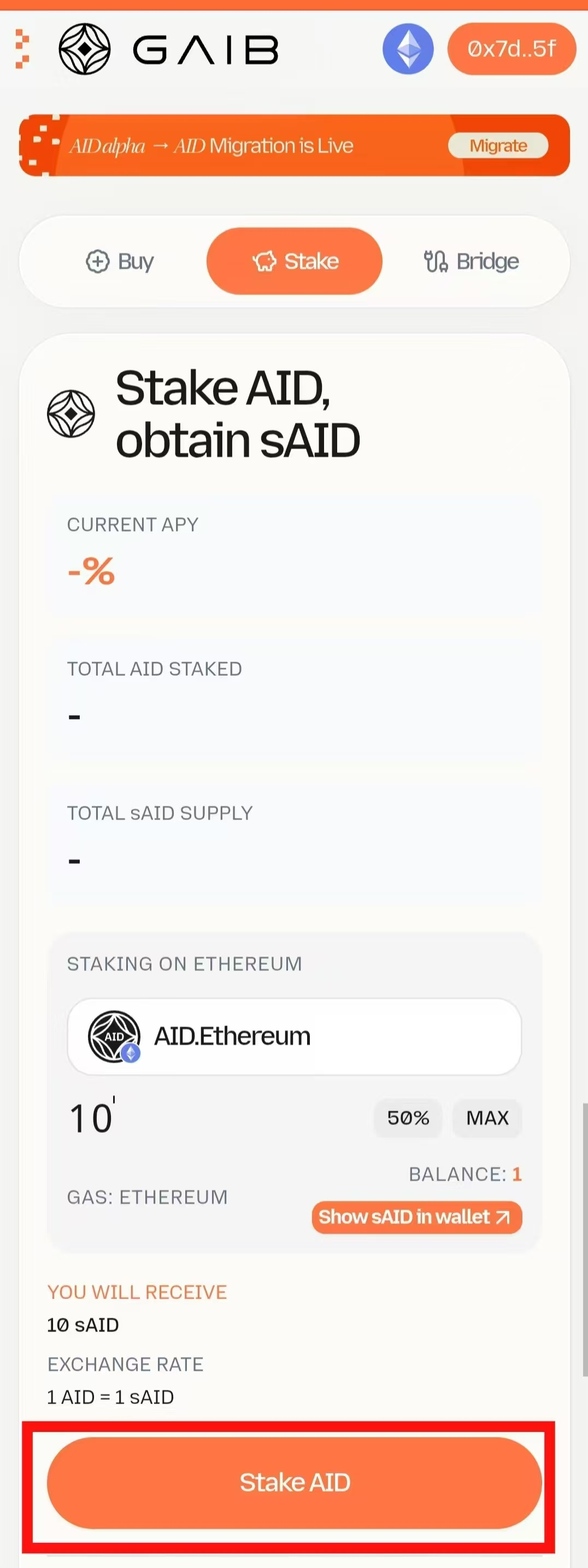Open the Ethereum network selector icon
Image resolution: width=588 pixels, height=1568 pixels.
point(408,49)
